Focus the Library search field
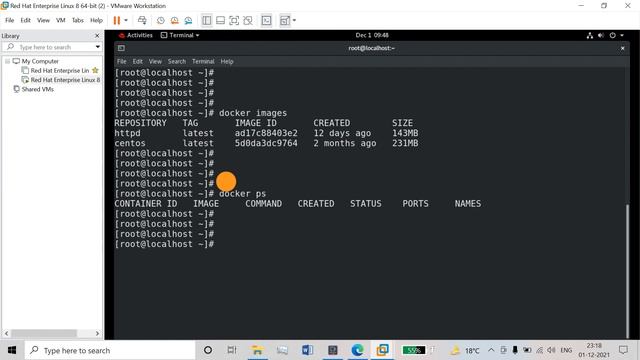Image resolution: width=640 pixels, height=360 pixels. pos(51,47)
